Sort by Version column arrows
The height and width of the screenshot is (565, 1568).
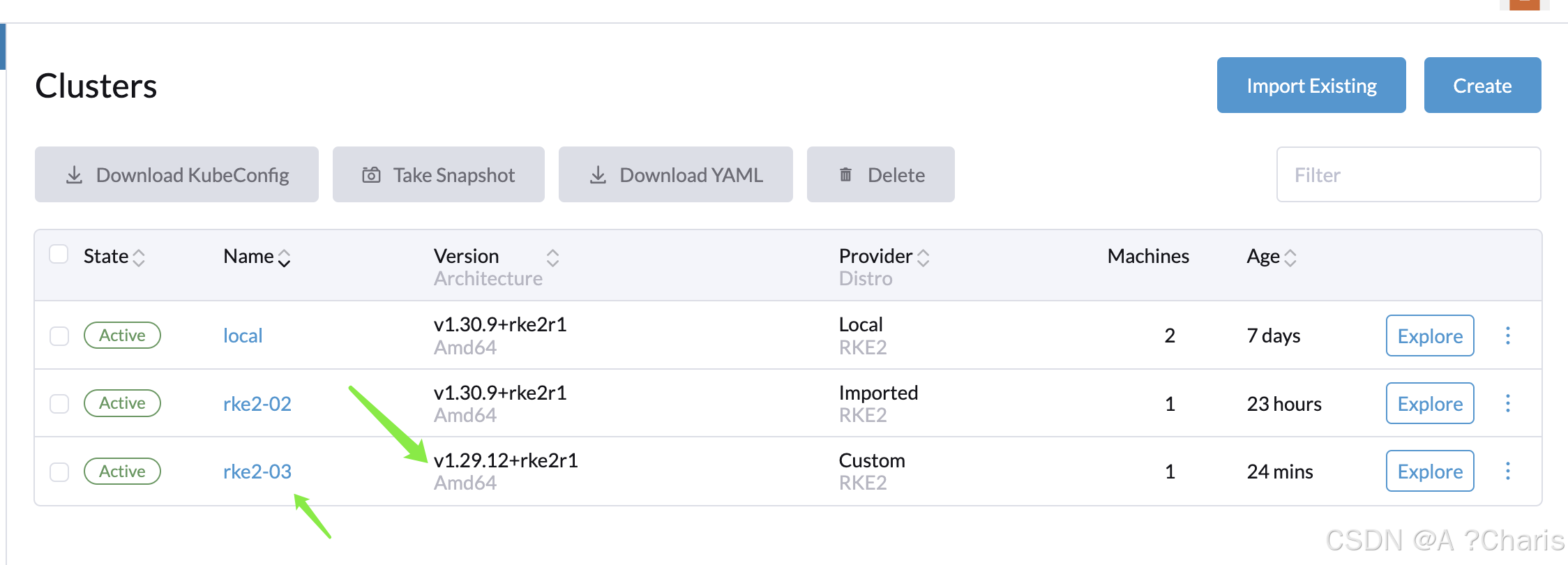click(x=552, y=257)
